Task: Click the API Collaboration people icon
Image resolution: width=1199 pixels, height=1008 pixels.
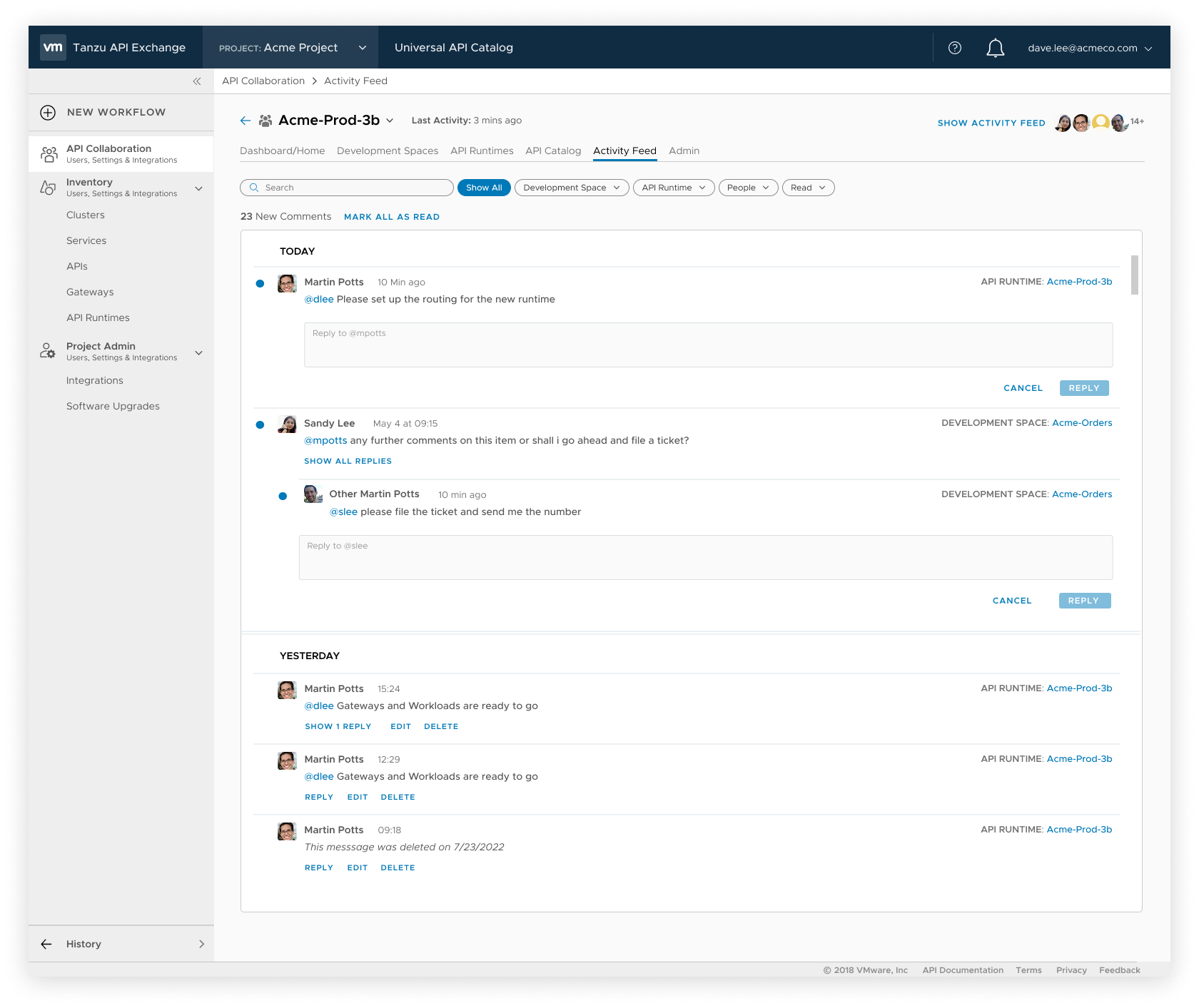Action: [49, 154]
